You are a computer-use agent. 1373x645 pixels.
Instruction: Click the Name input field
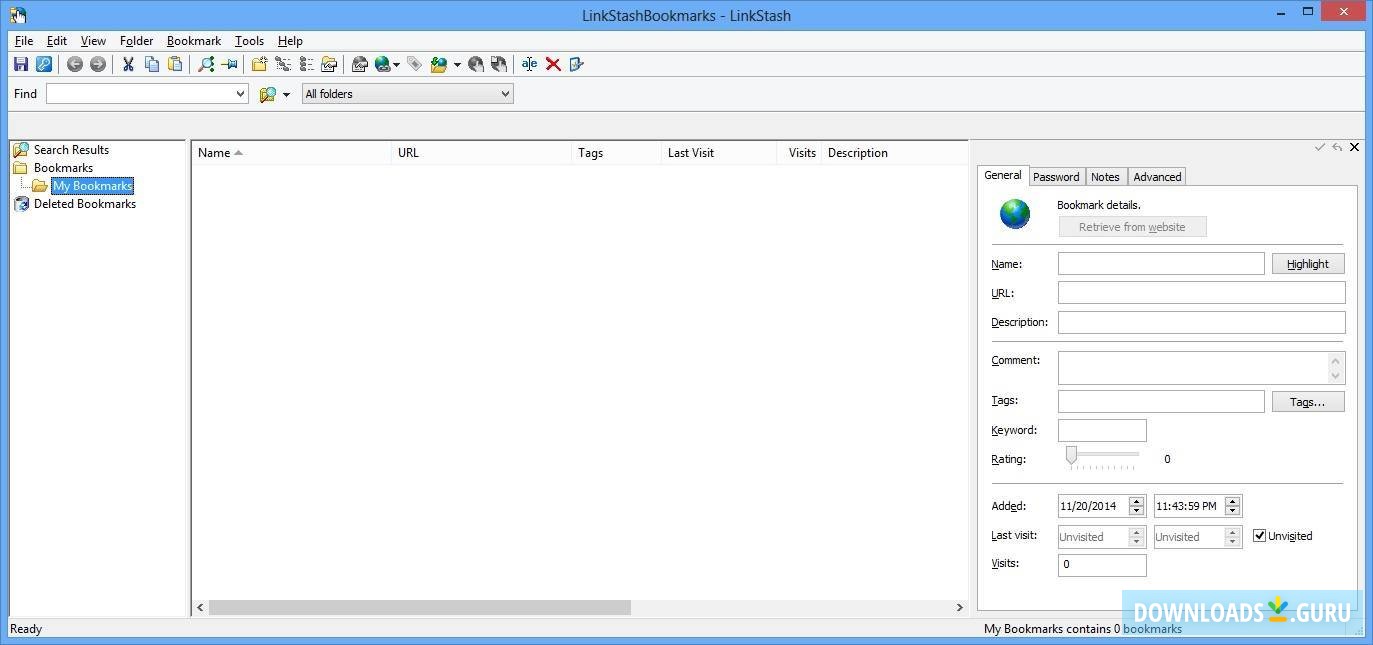point(1161,263)
